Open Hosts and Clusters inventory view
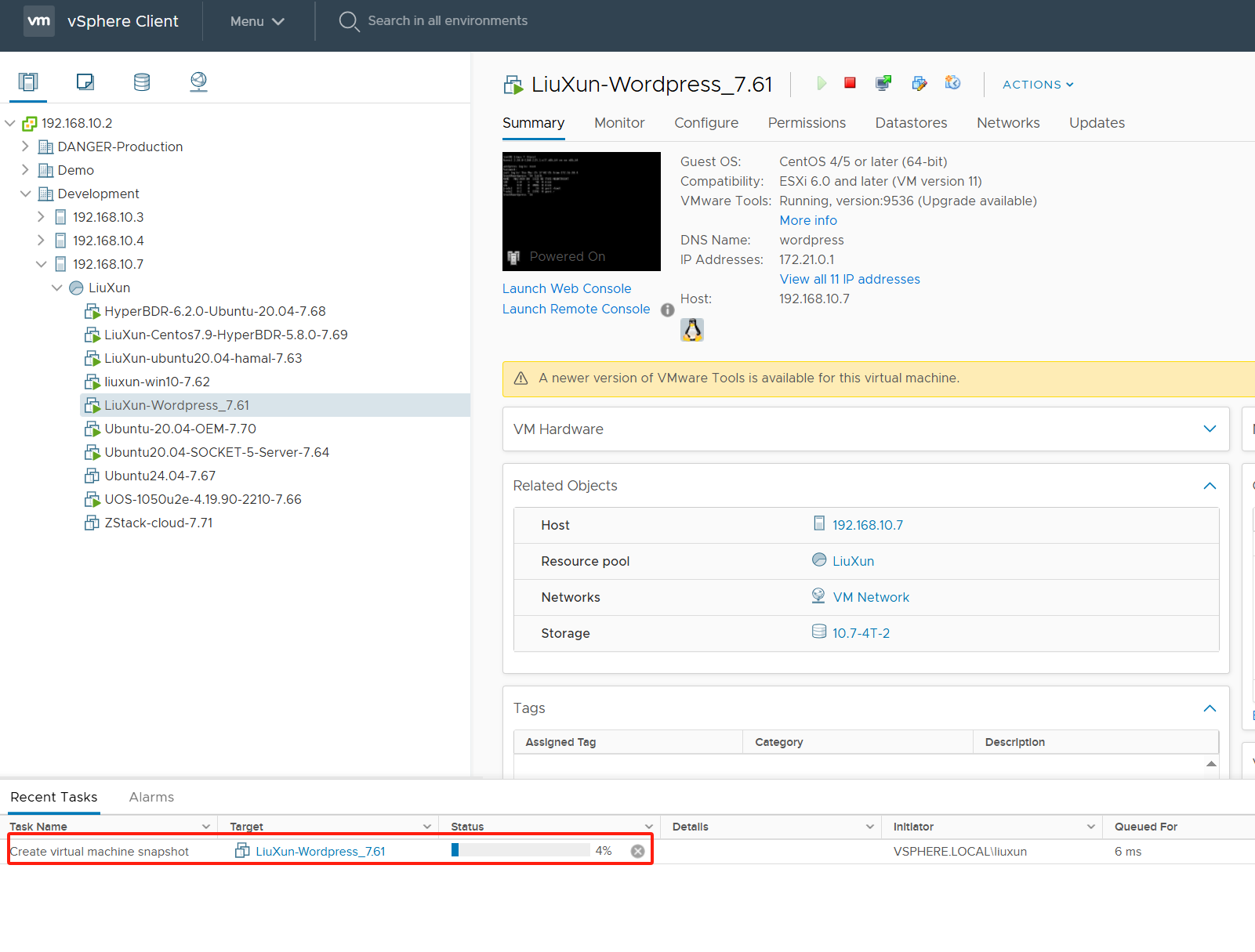This screenshot has height=952, width=1255. click(28, 81)
